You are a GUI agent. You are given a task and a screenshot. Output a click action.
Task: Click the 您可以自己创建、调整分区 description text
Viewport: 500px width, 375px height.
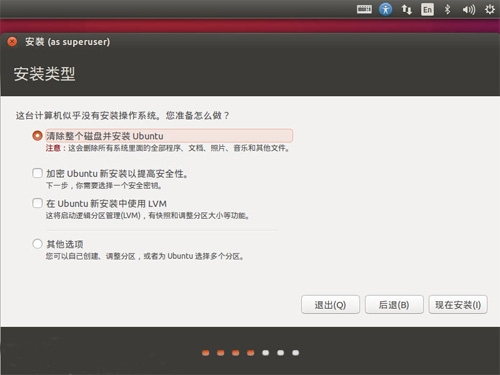pos(145,256)
